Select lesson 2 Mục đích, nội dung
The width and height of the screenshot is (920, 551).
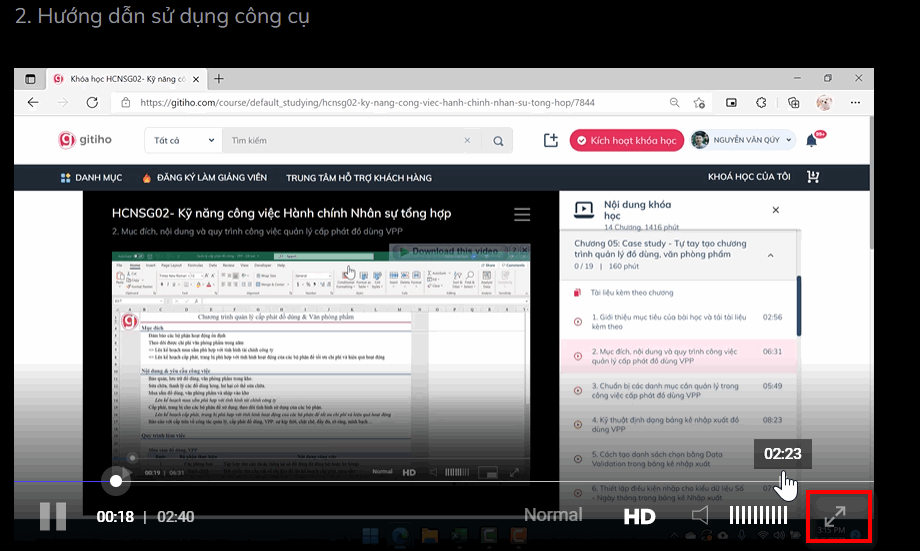(x=678, y=356)
